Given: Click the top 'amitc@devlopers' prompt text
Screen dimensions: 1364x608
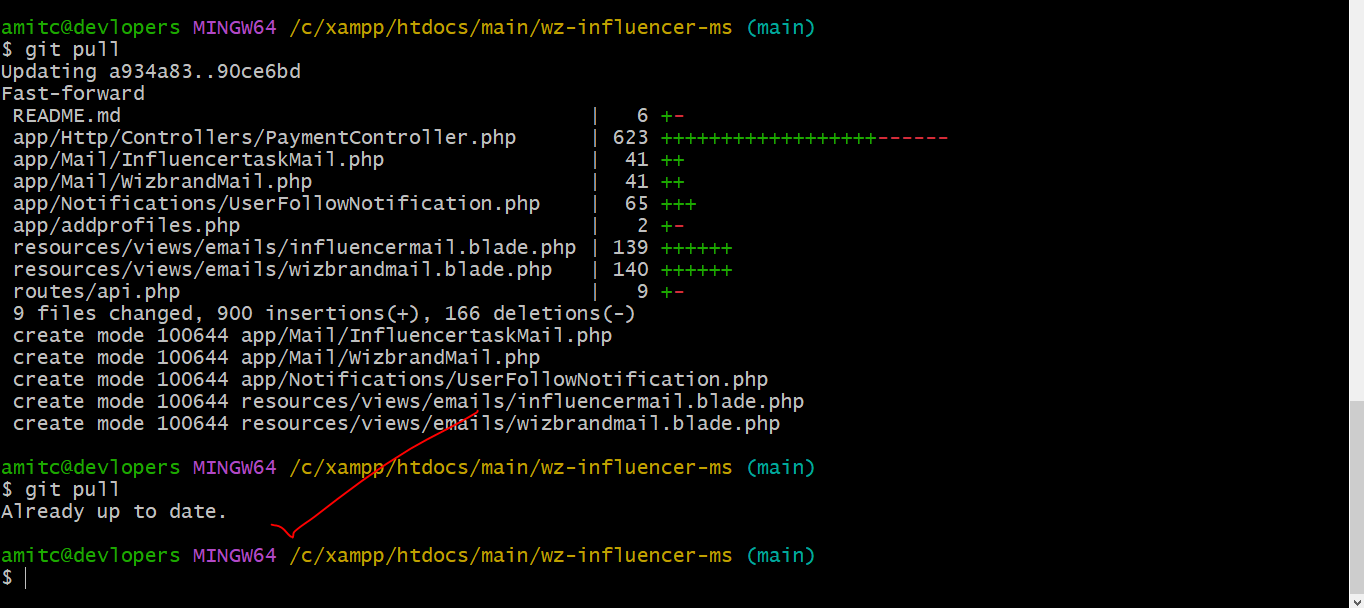Looking at the screenshot, I should [90, 27].
